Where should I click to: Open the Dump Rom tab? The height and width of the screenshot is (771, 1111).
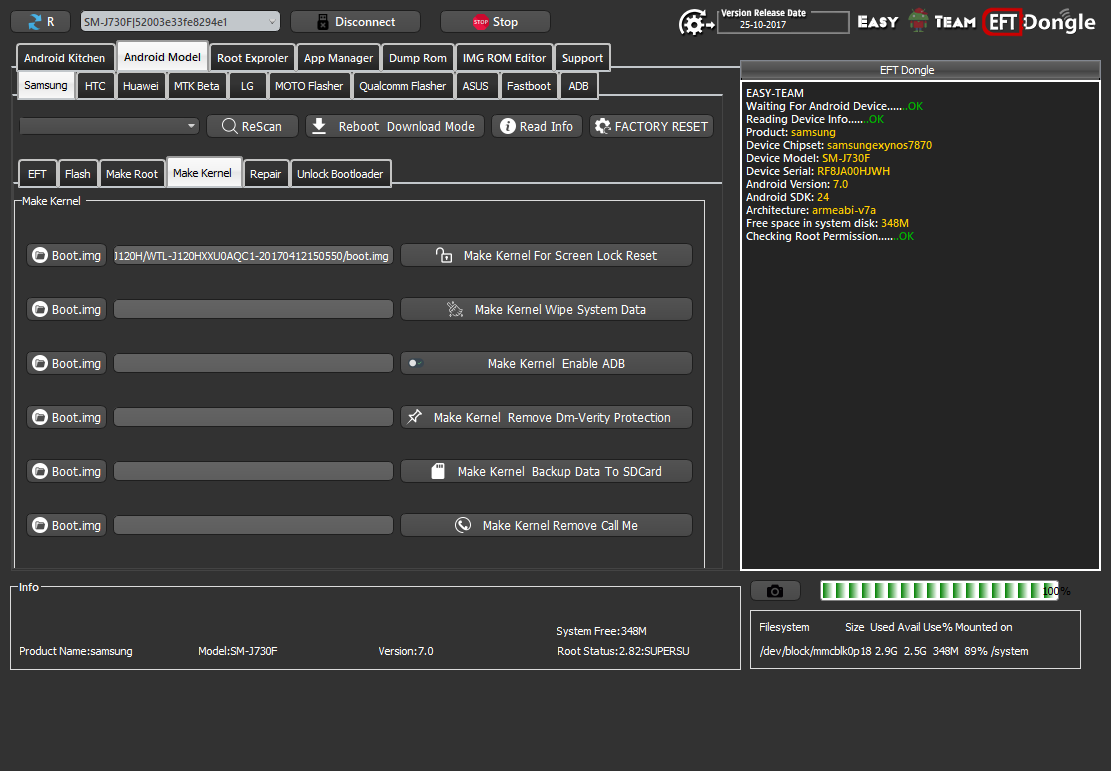point(418,58)
